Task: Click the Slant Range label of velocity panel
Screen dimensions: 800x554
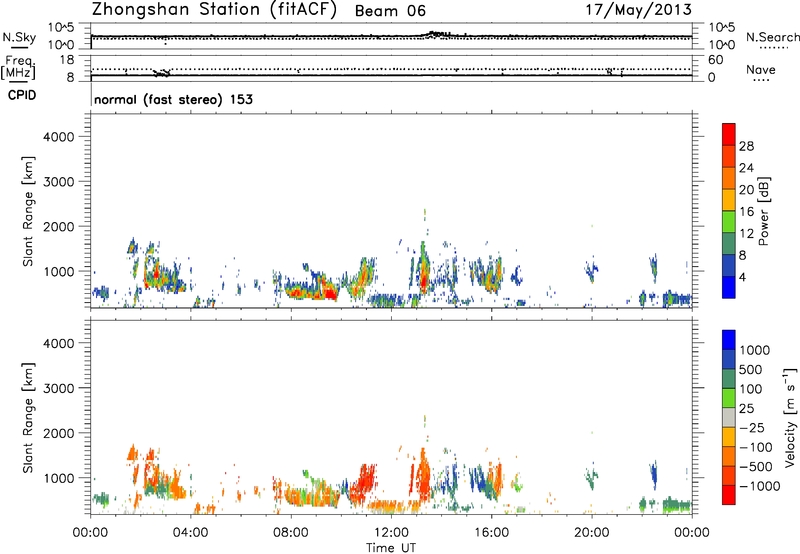Action: (28, 417)
